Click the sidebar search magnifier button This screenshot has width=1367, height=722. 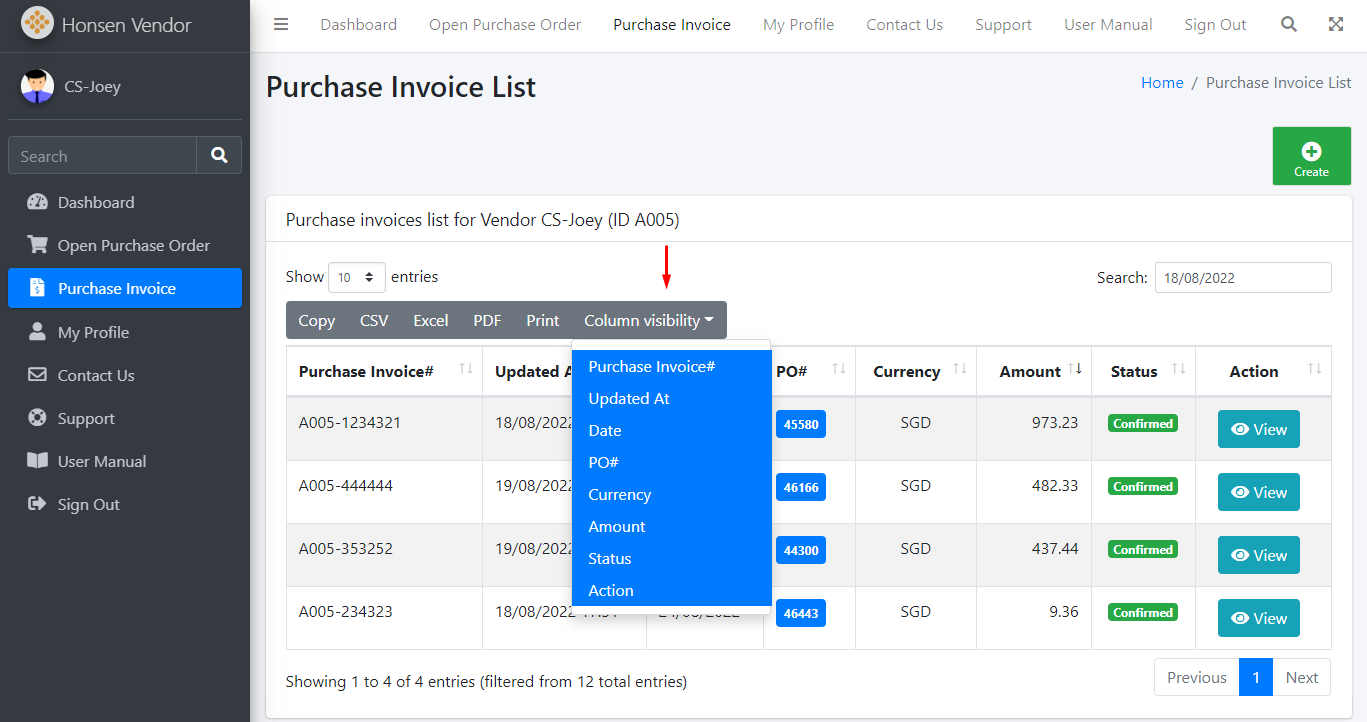pos(219,156)
